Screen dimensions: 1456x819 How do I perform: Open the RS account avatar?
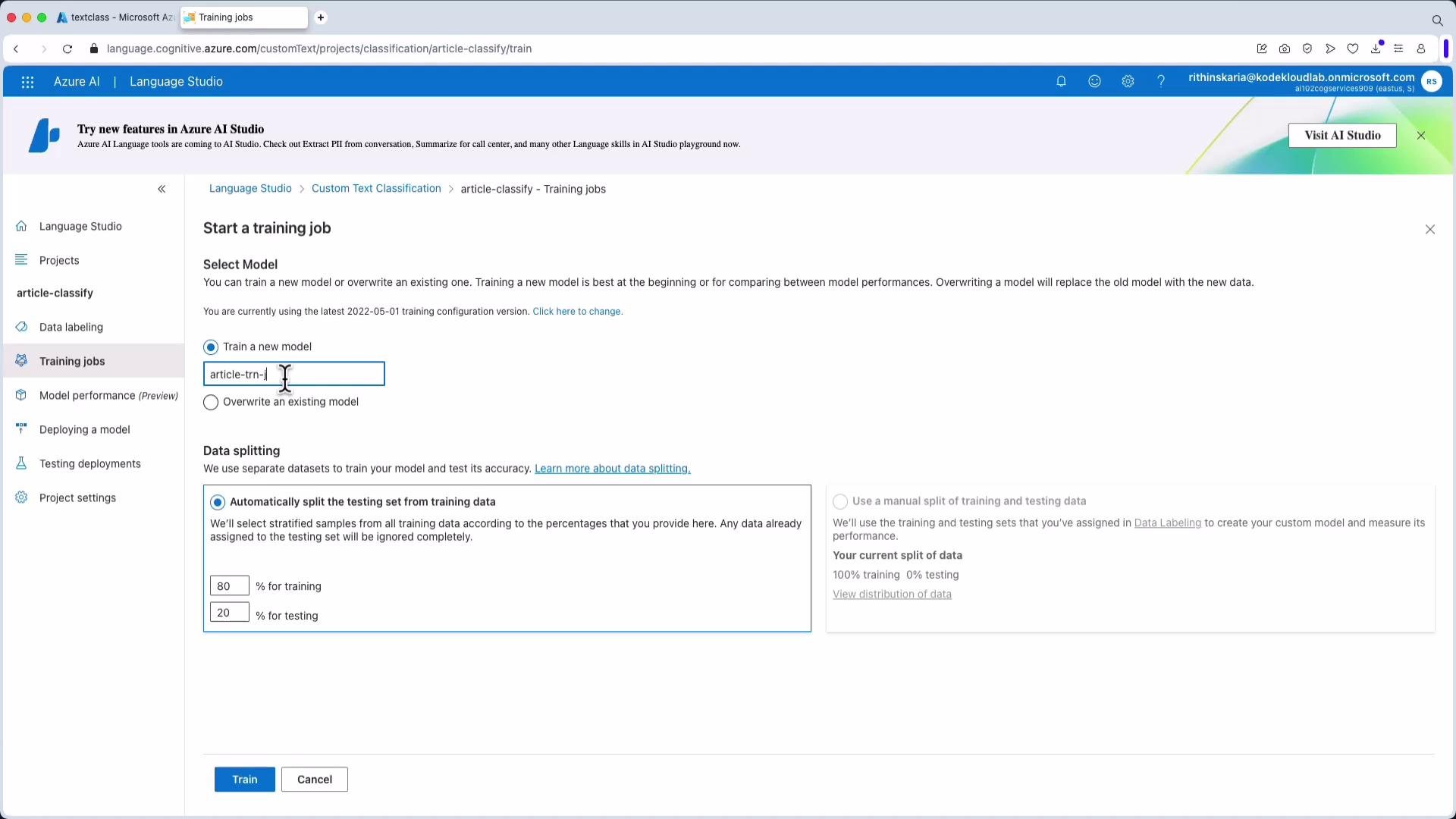coord(1432,82)
